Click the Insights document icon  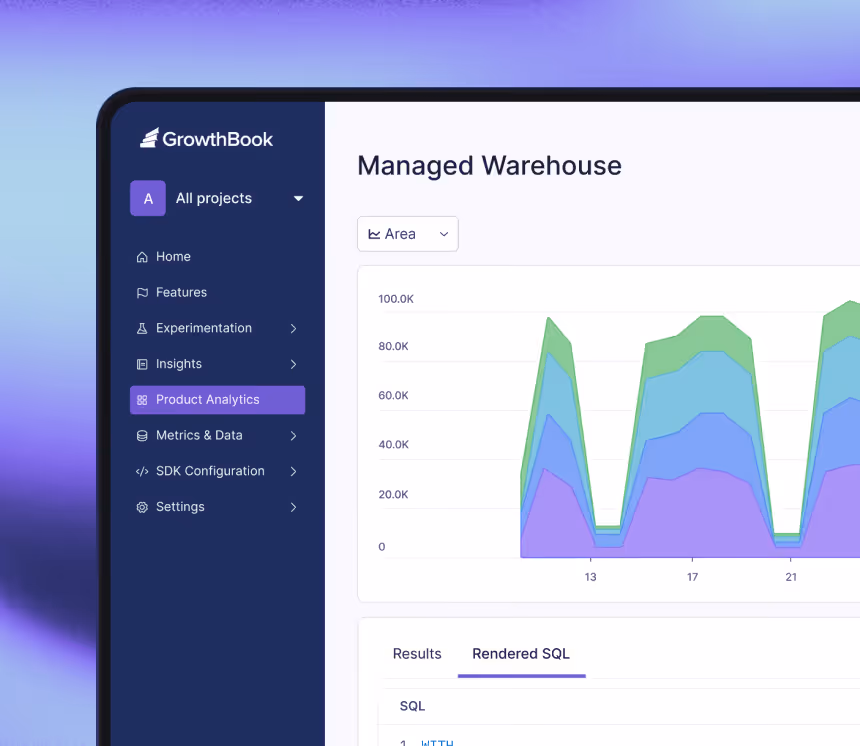[x=142, y=364]
